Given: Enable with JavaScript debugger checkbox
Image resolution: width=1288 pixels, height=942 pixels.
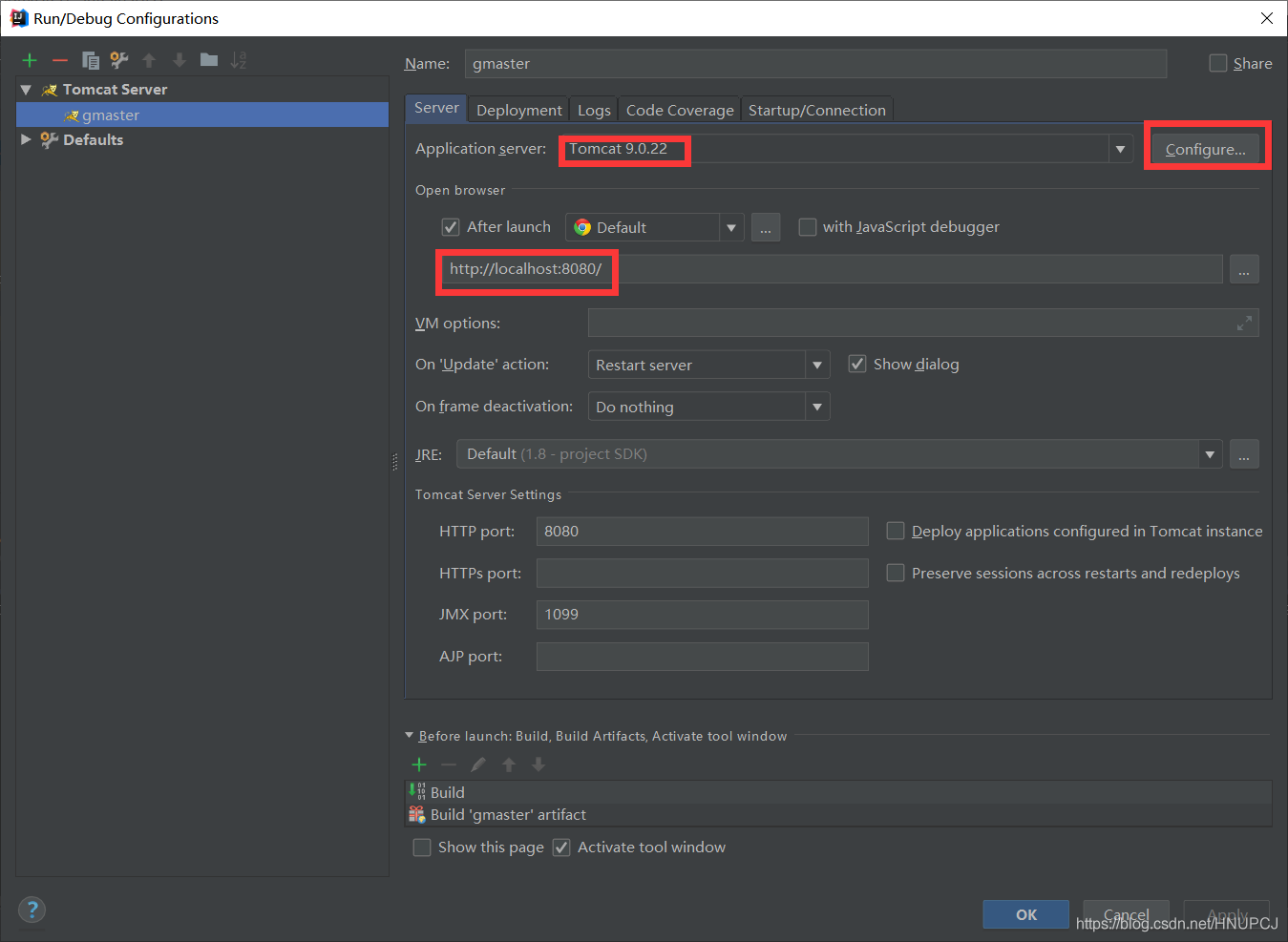Looking at the screenshot, I should [x=808, y=227].
